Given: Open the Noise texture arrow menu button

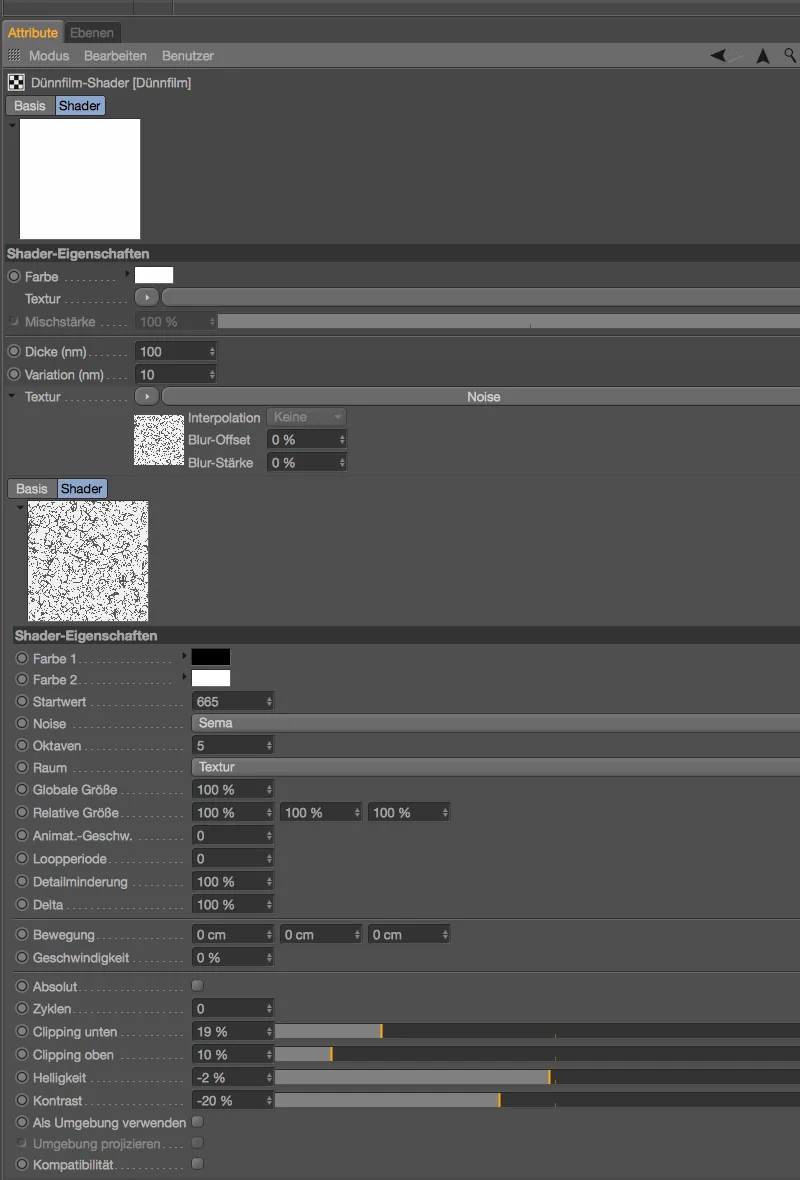Looking at the screenshot, I should point(147,397).
